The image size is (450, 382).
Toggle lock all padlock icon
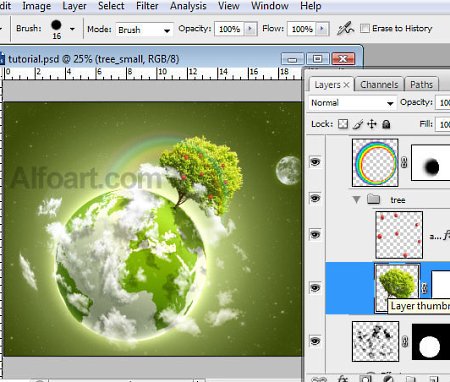[x=386, y=124]
